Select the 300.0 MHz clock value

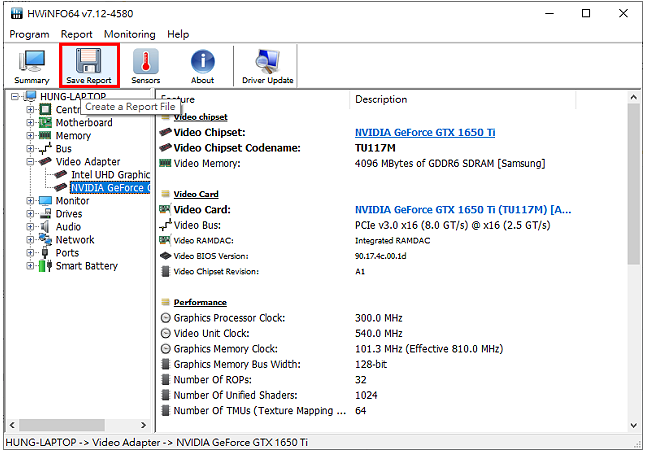pyautogui.click(x=379, y=318)
